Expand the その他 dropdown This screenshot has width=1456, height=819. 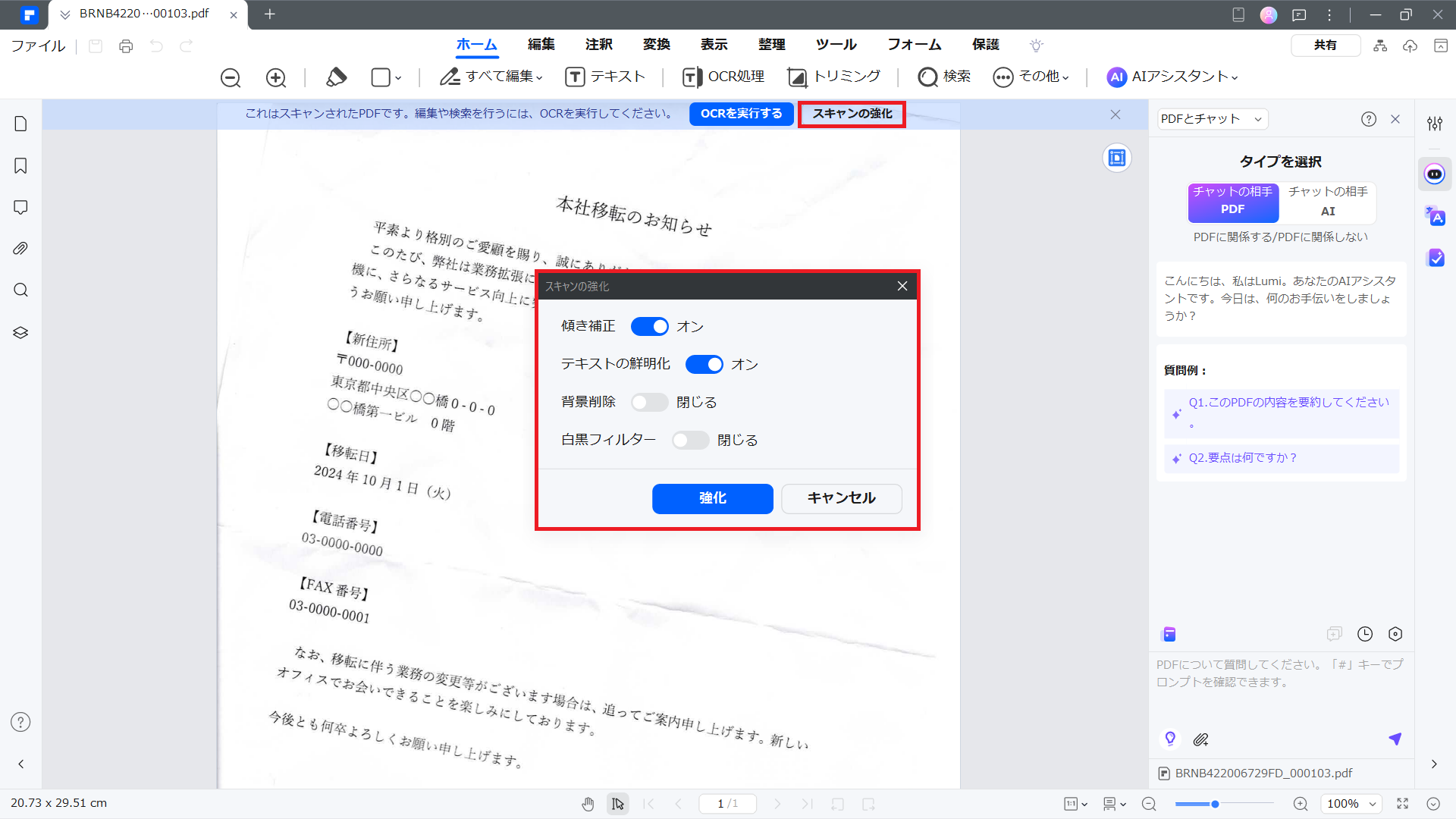tap(1031, 77)
